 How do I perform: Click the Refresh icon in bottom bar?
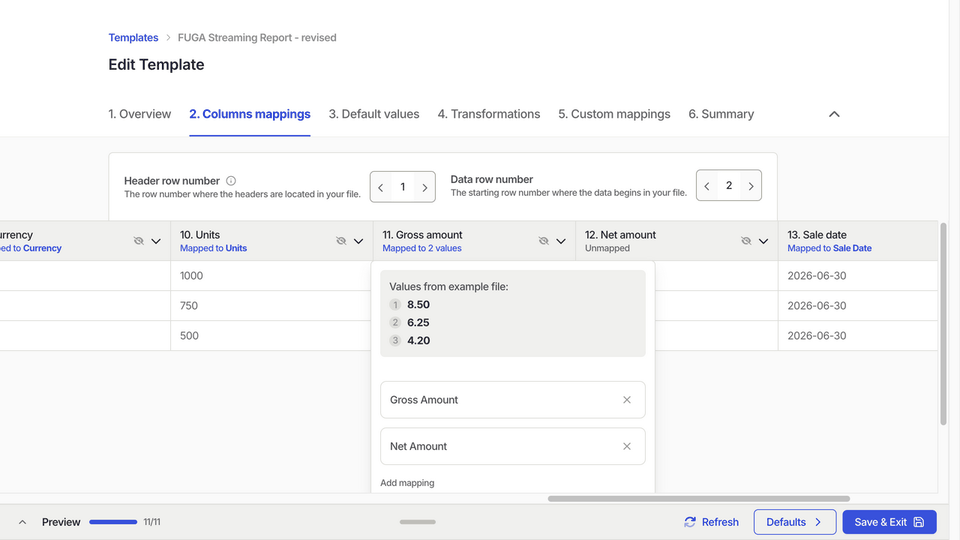tap(690, 522)
